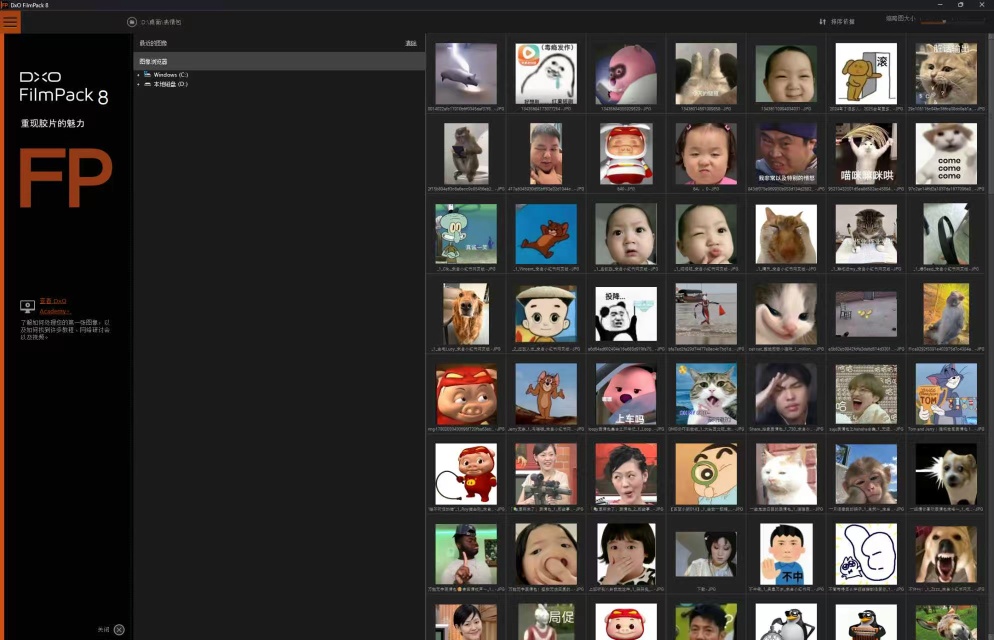Viewport: 994px width, 640px height.
Task: Click the Windows (C:) drive icon
Action: pyautogui.click(x=147, y=74)
